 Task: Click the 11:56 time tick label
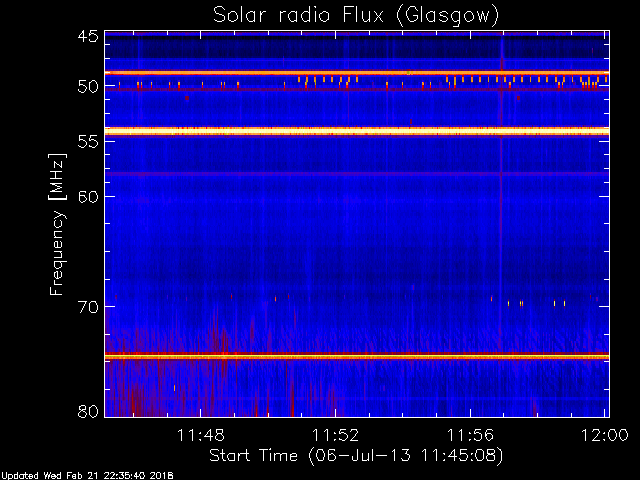(x=470, y=435)
